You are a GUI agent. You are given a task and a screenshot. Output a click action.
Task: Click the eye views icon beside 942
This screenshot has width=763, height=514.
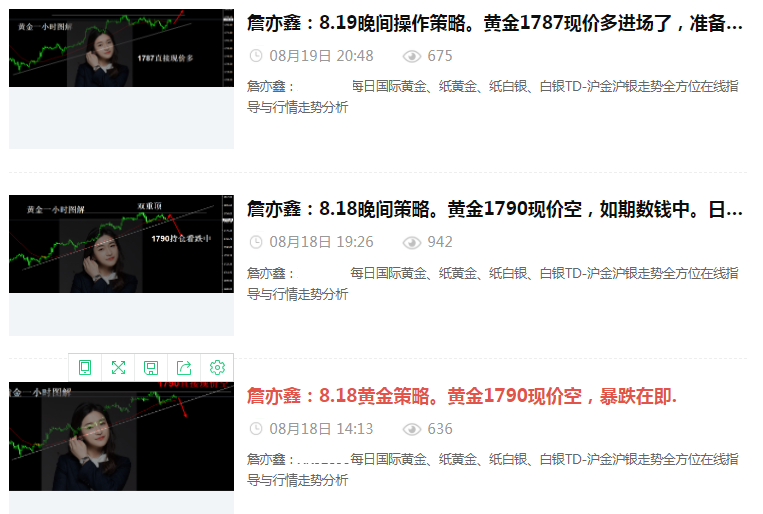412,242
